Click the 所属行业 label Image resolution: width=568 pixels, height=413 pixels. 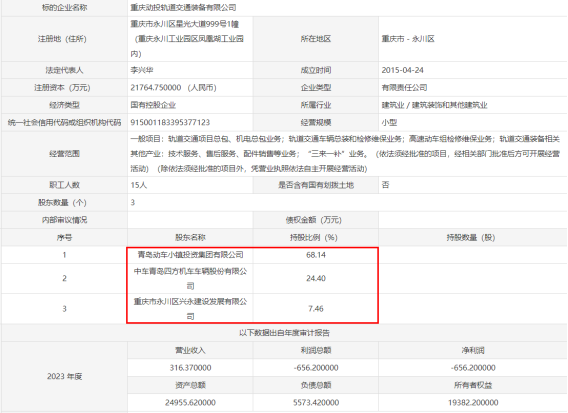click(316, 105)
